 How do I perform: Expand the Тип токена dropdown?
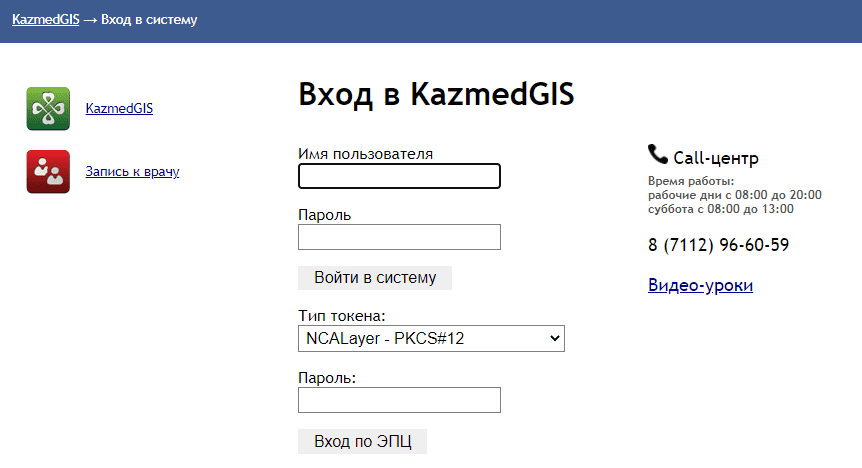pos(431,339)
